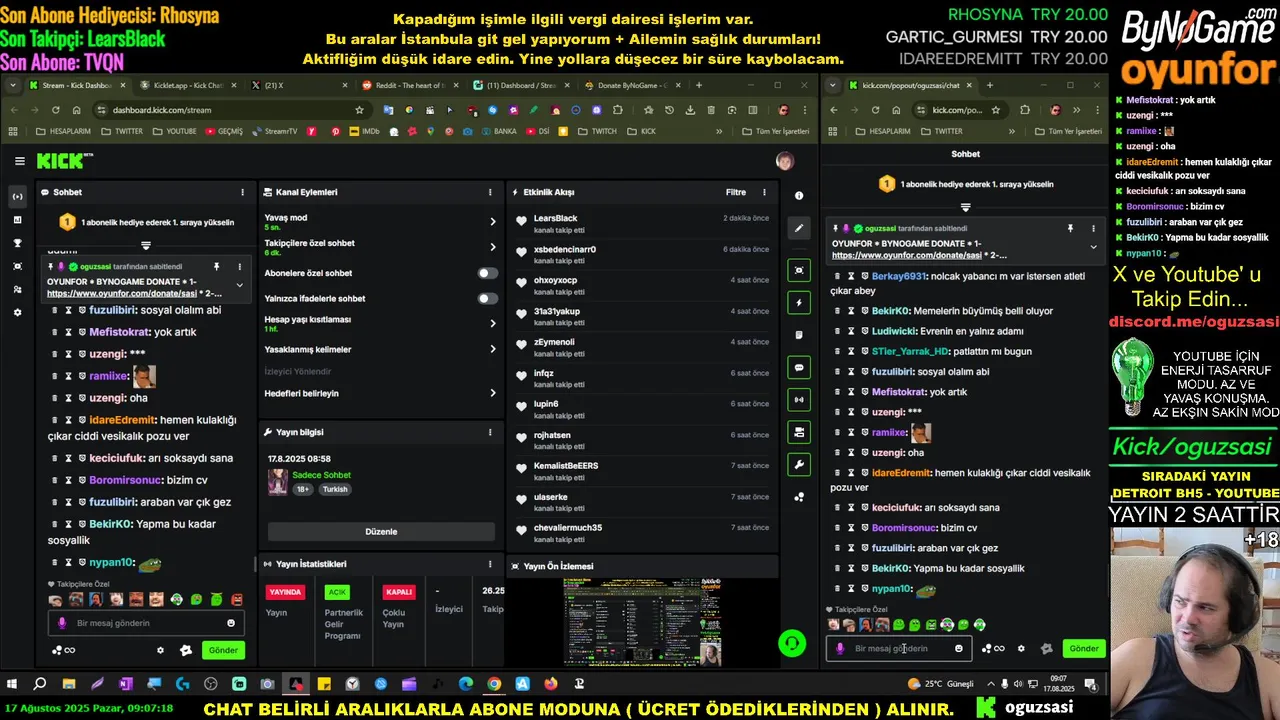This screenshot has height=720, width=1280.
Task: Open emoji picker in popout chat input
Action: 959,648
